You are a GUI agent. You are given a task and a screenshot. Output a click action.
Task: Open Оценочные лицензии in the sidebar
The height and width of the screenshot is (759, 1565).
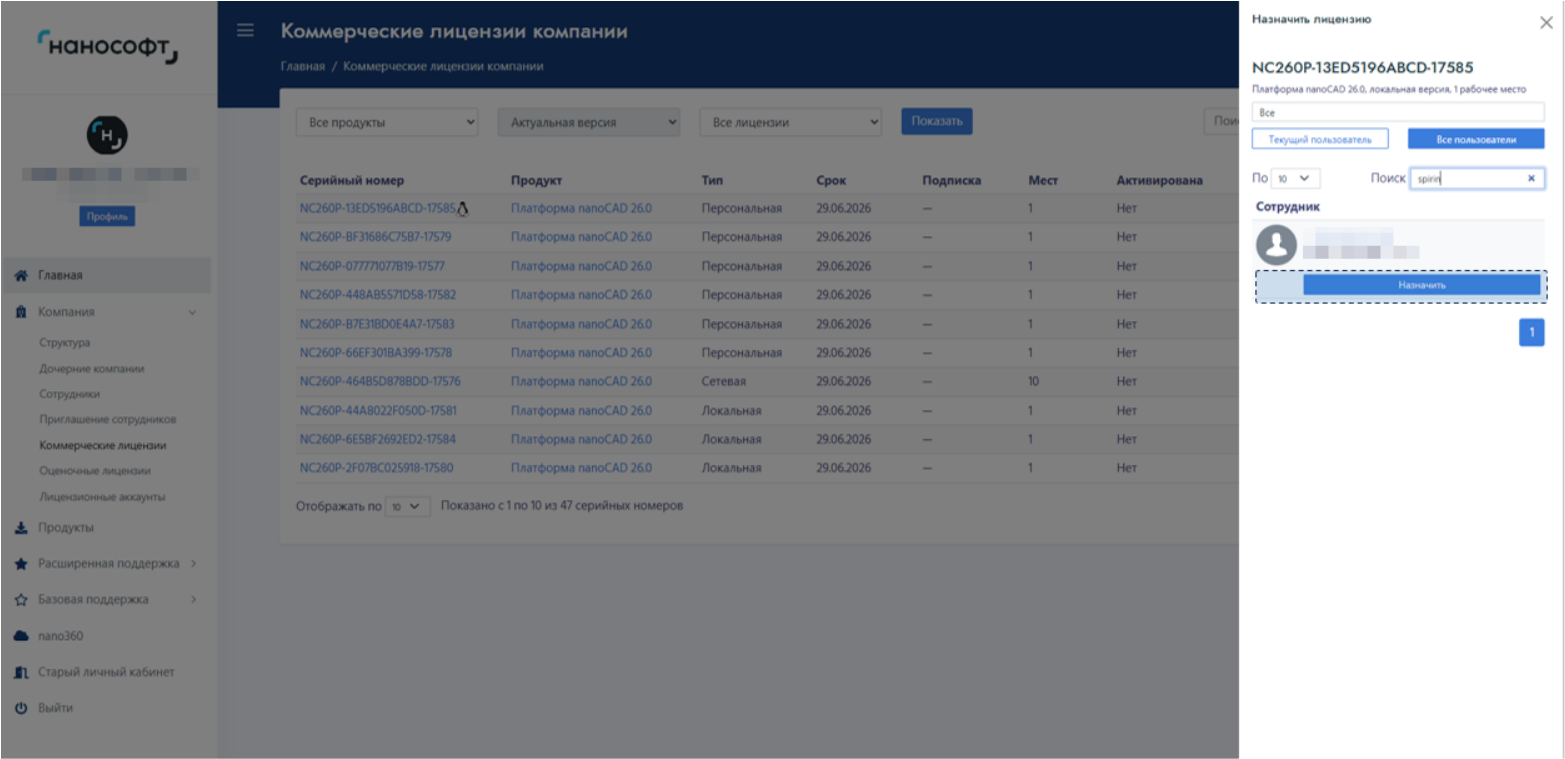coord(95,471)
